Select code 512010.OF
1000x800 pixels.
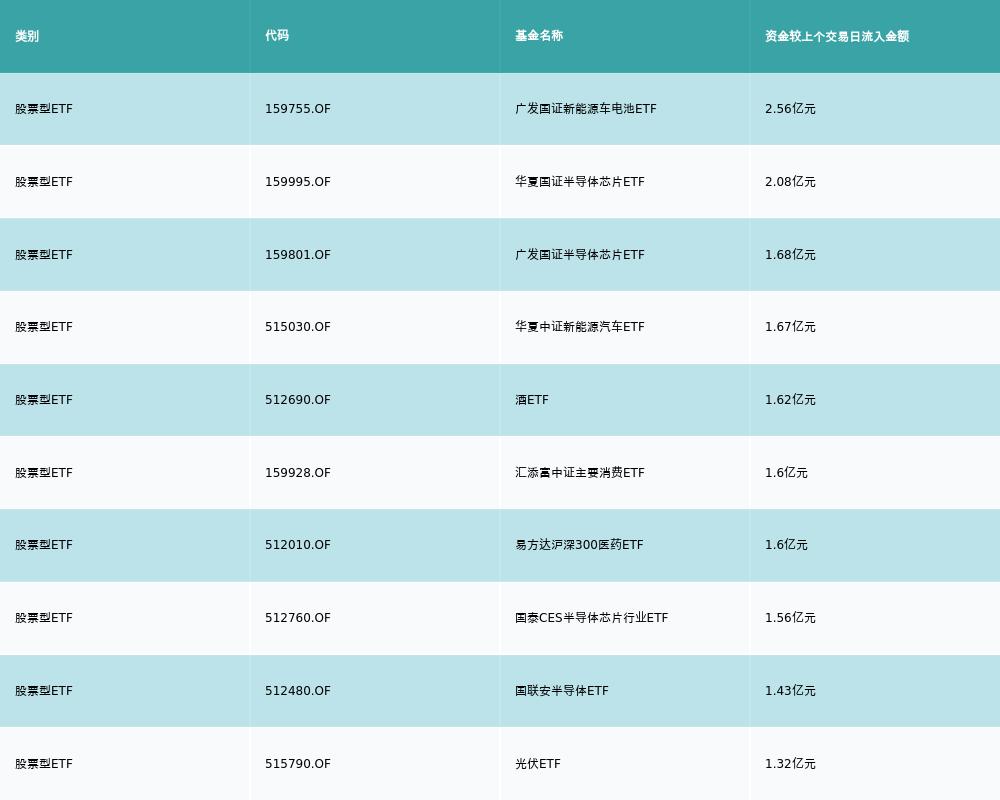tap(298, 545)
